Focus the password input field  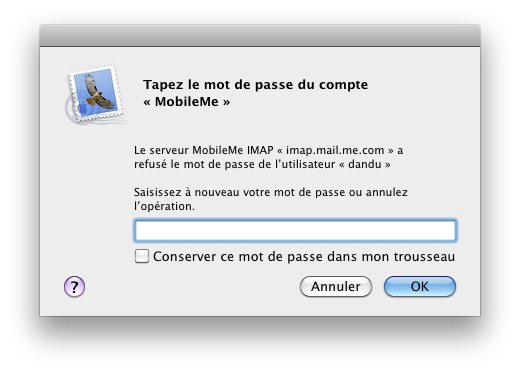295,230
